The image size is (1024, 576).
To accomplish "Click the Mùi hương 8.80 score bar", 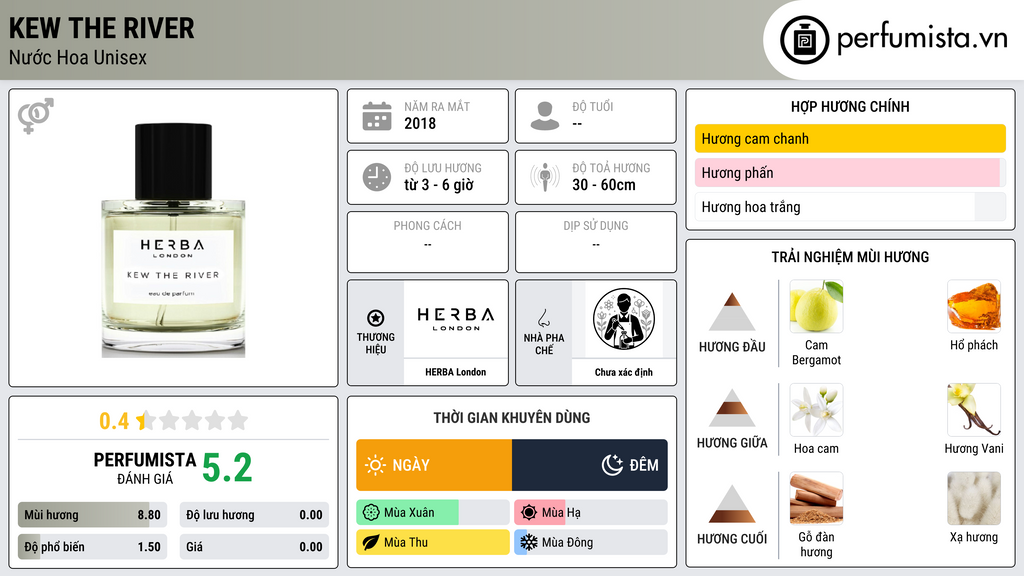I will point(92,515).
